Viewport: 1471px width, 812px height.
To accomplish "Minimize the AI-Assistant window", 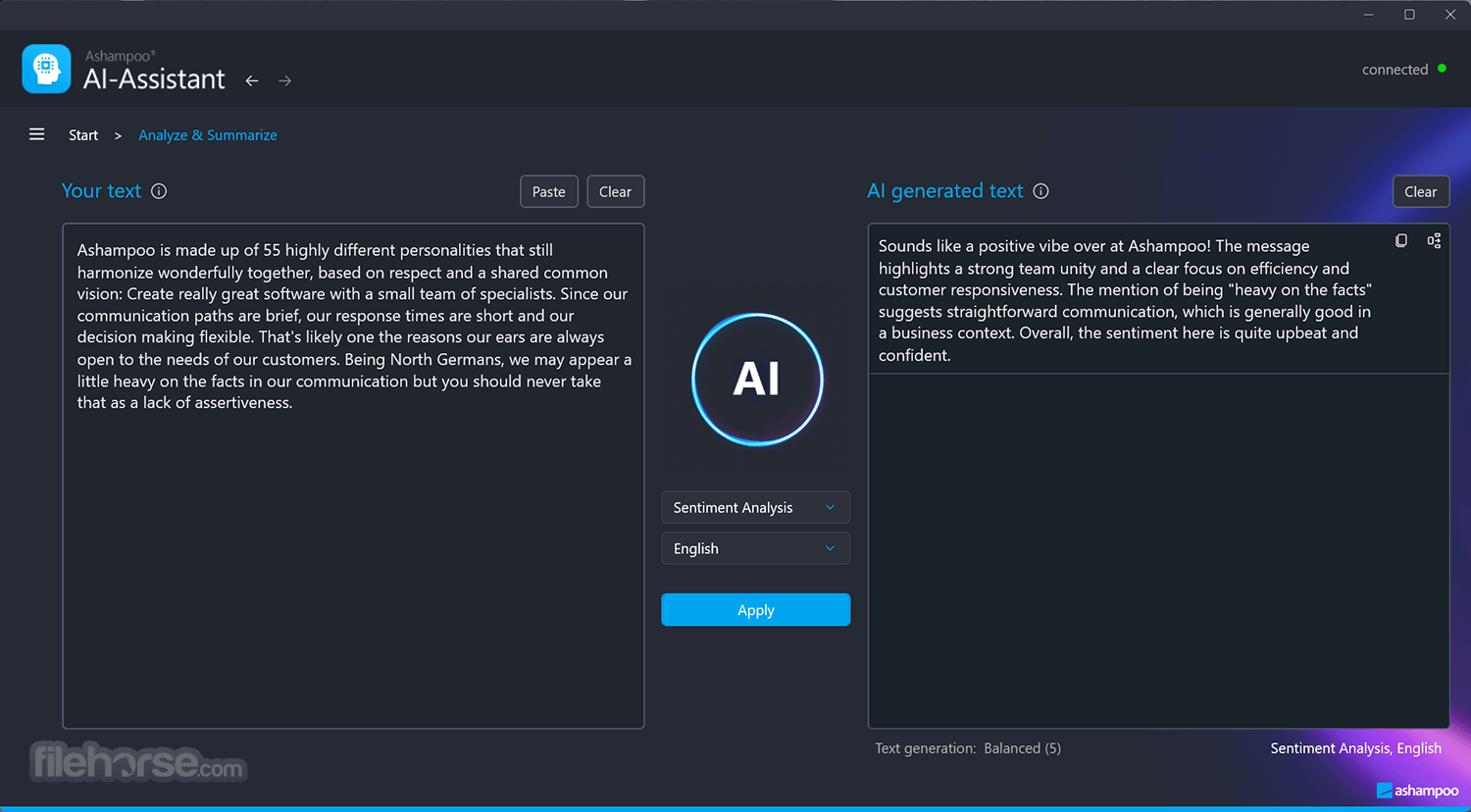I will click(x=1368, y=15).
